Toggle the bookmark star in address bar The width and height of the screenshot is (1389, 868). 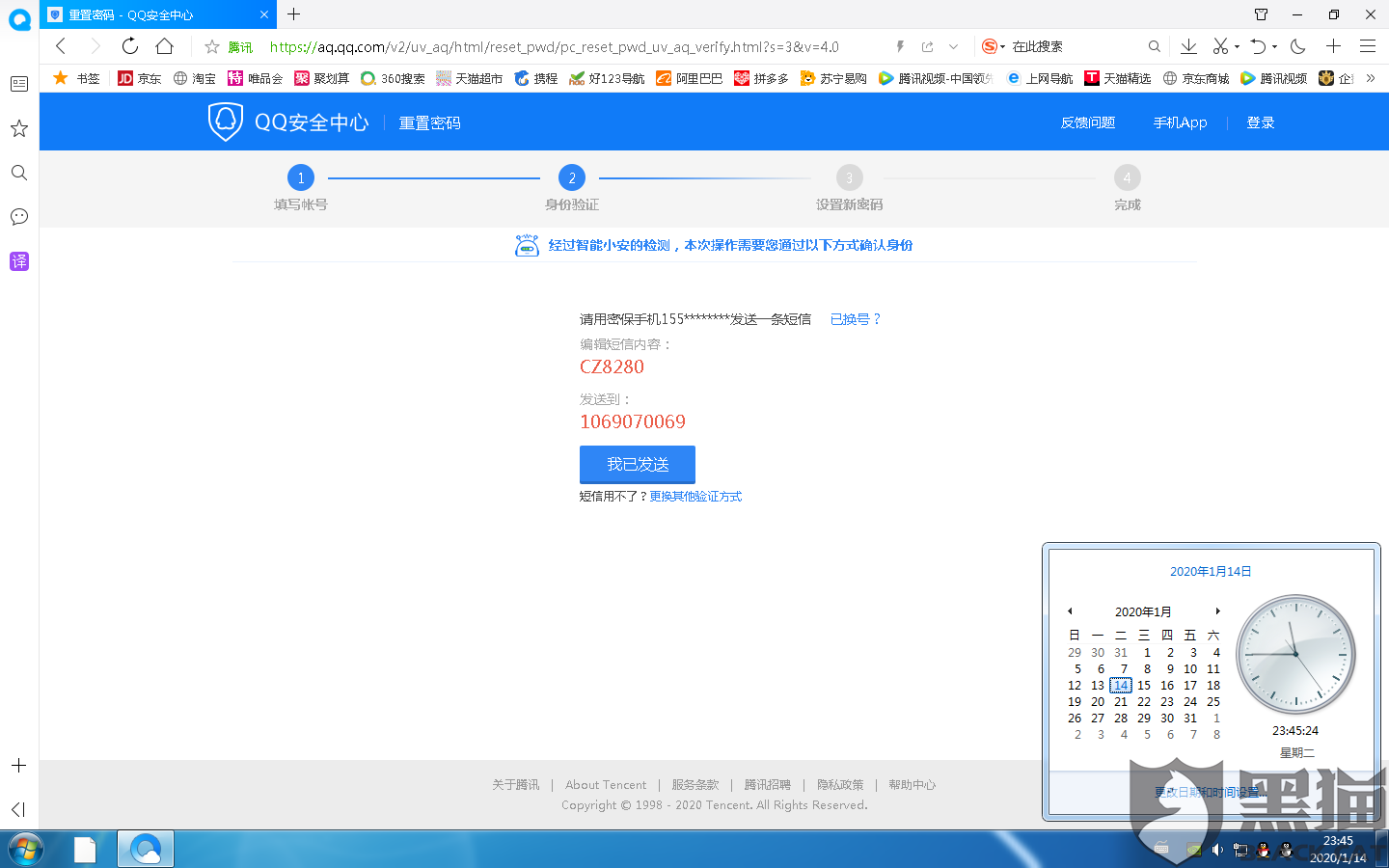pyautogui.click(x=210, y=45)
